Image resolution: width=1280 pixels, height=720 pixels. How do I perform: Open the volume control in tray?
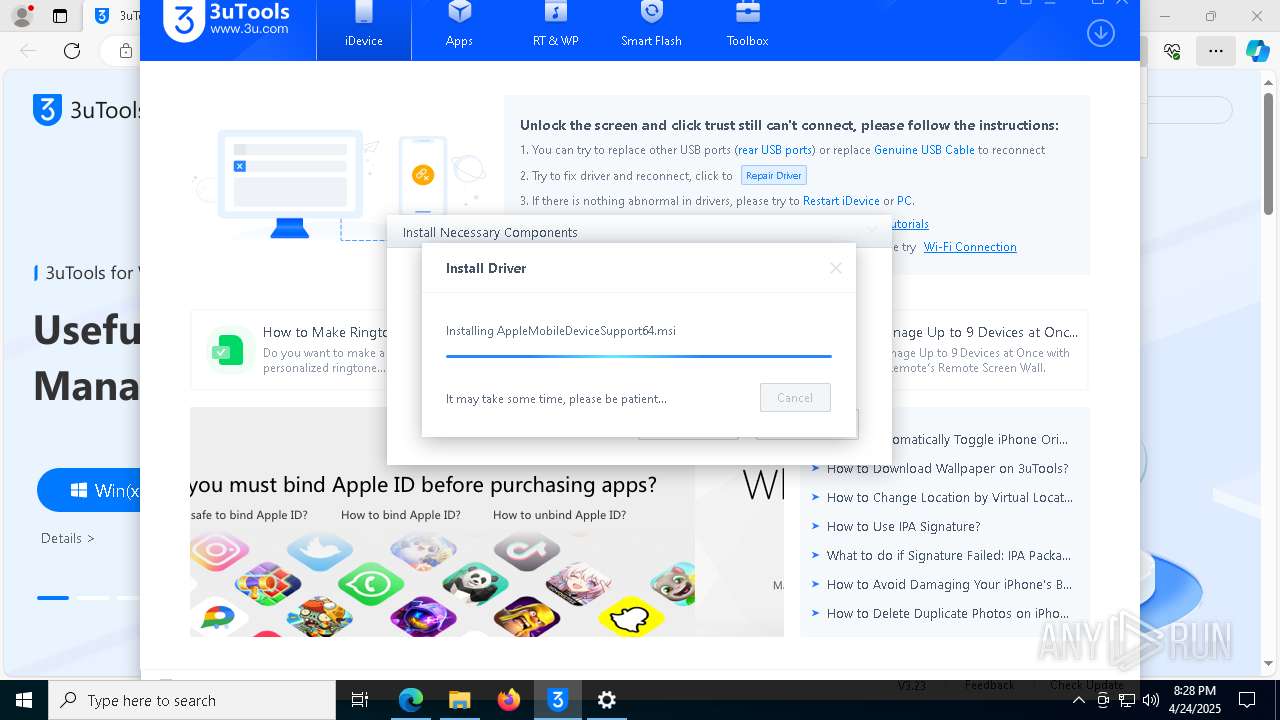pyautogui.click(x=1151, y=700)
